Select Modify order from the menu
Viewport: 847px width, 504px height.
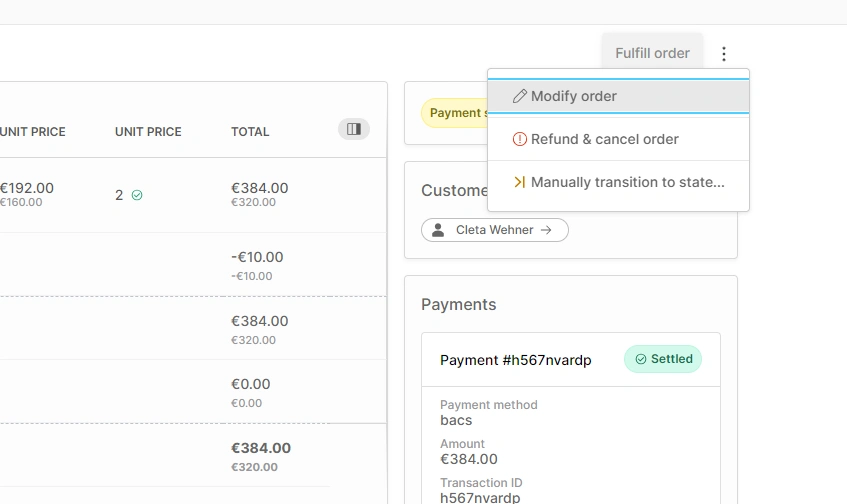[573, 96]
